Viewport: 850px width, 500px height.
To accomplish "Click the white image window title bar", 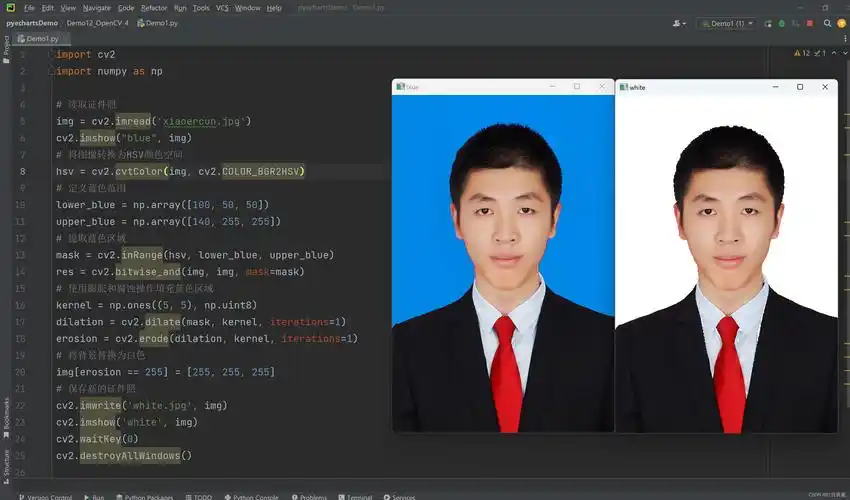I will (x=700, y=87).
